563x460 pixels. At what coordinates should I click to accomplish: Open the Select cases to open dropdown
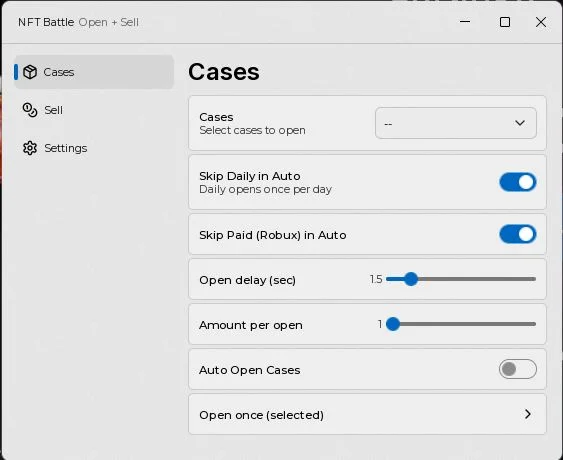(456, 123)
